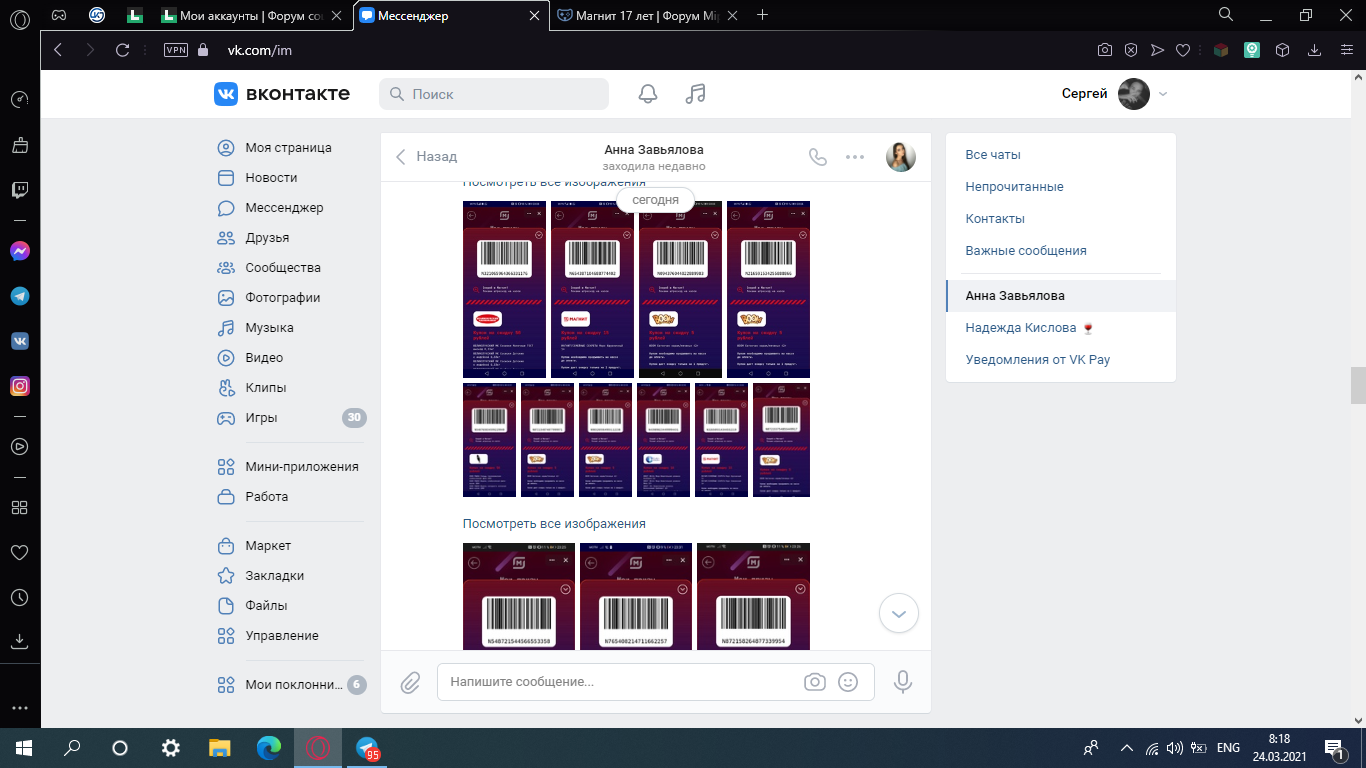Open the music note player in the VK header
The height and width of the screenshot is (768, 1366).
click(x=696, y=94)
